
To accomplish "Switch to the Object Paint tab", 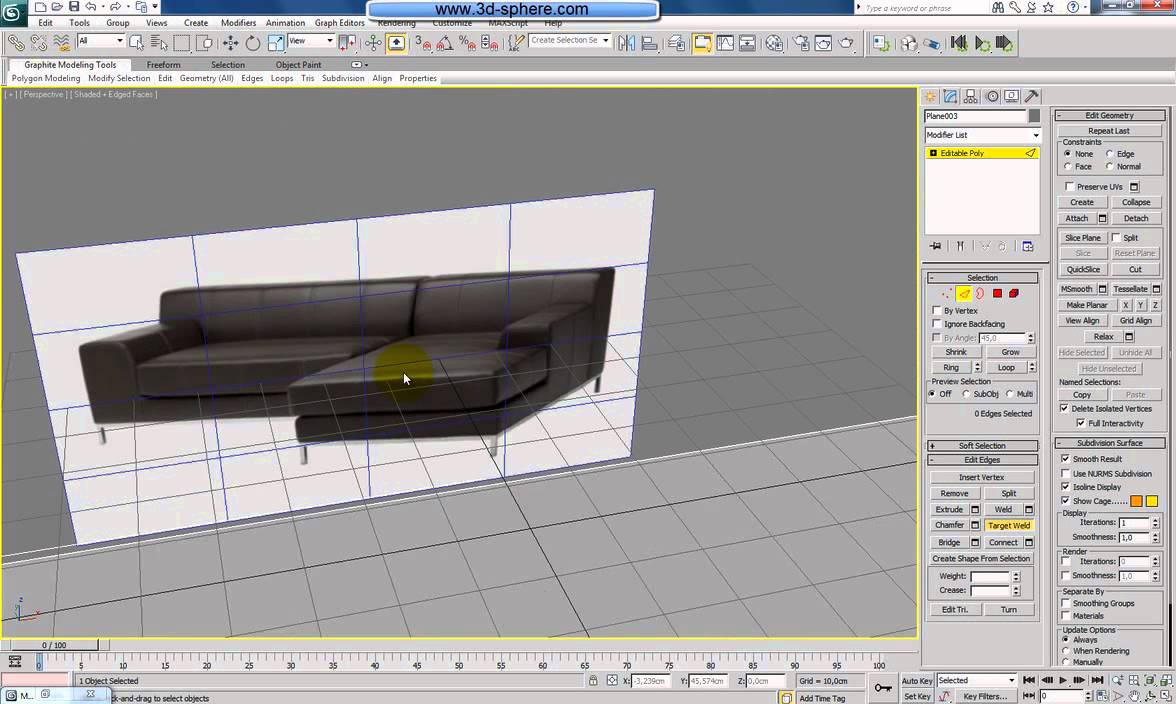I will [x=298, y=64].
